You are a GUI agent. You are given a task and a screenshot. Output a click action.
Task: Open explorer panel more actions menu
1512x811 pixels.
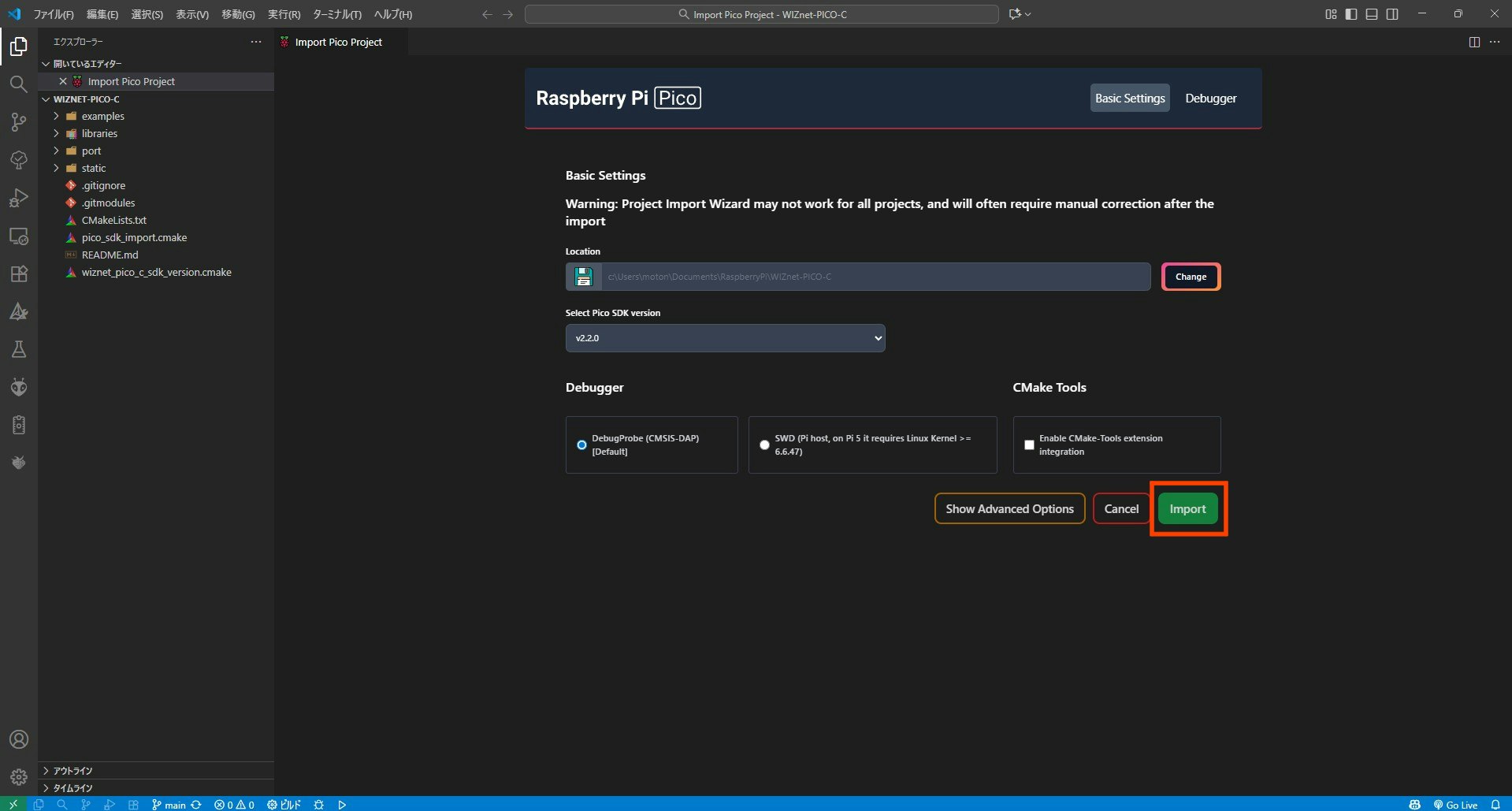point(256,42)
